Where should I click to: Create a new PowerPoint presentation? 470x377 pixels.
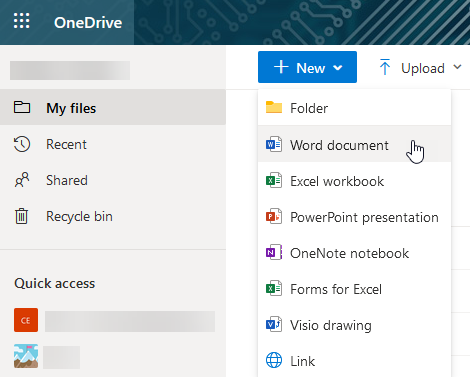[x=354, y=217]
